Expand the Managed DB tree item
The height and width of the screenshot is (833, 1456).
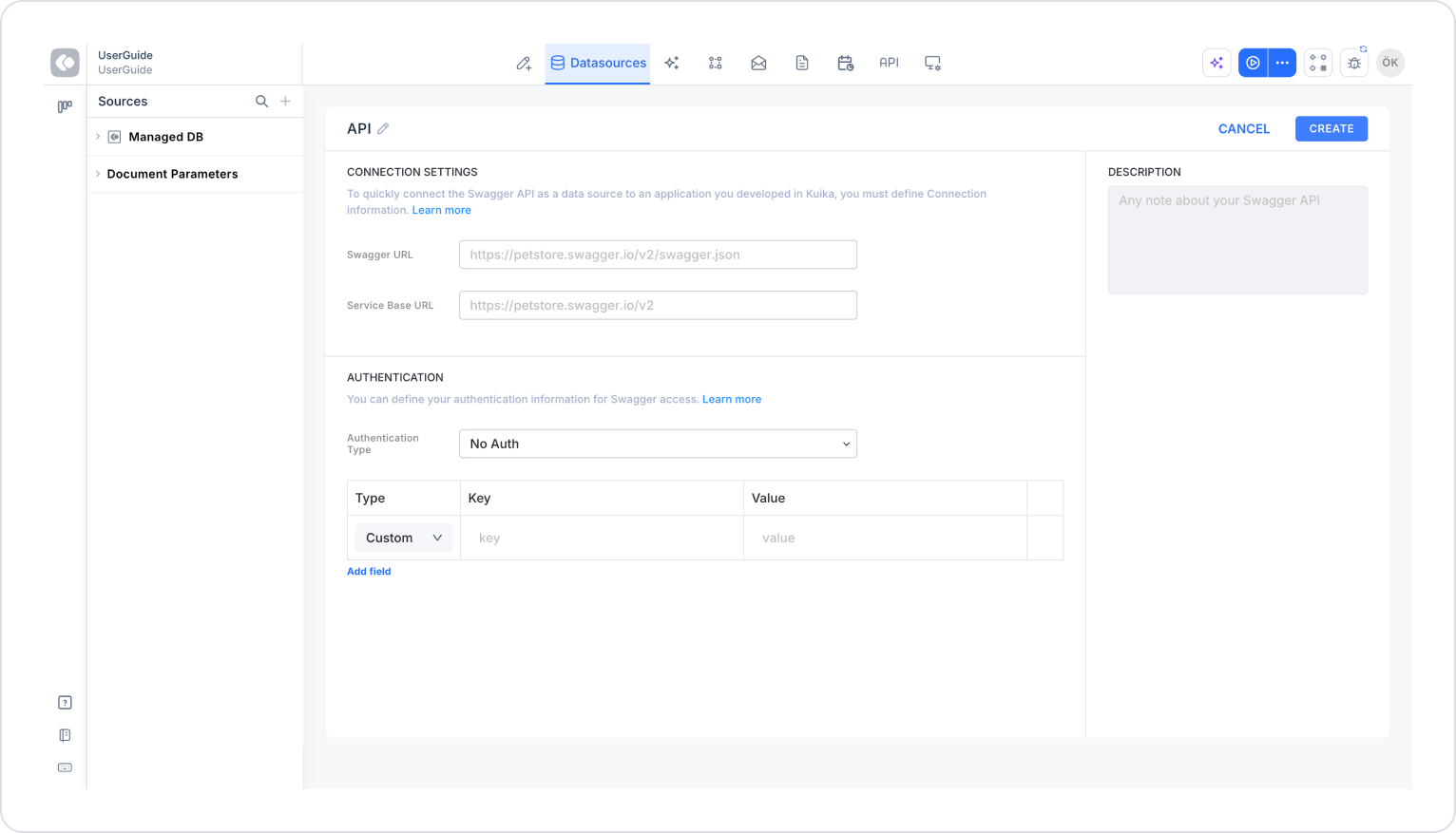[x=98, y=137]
